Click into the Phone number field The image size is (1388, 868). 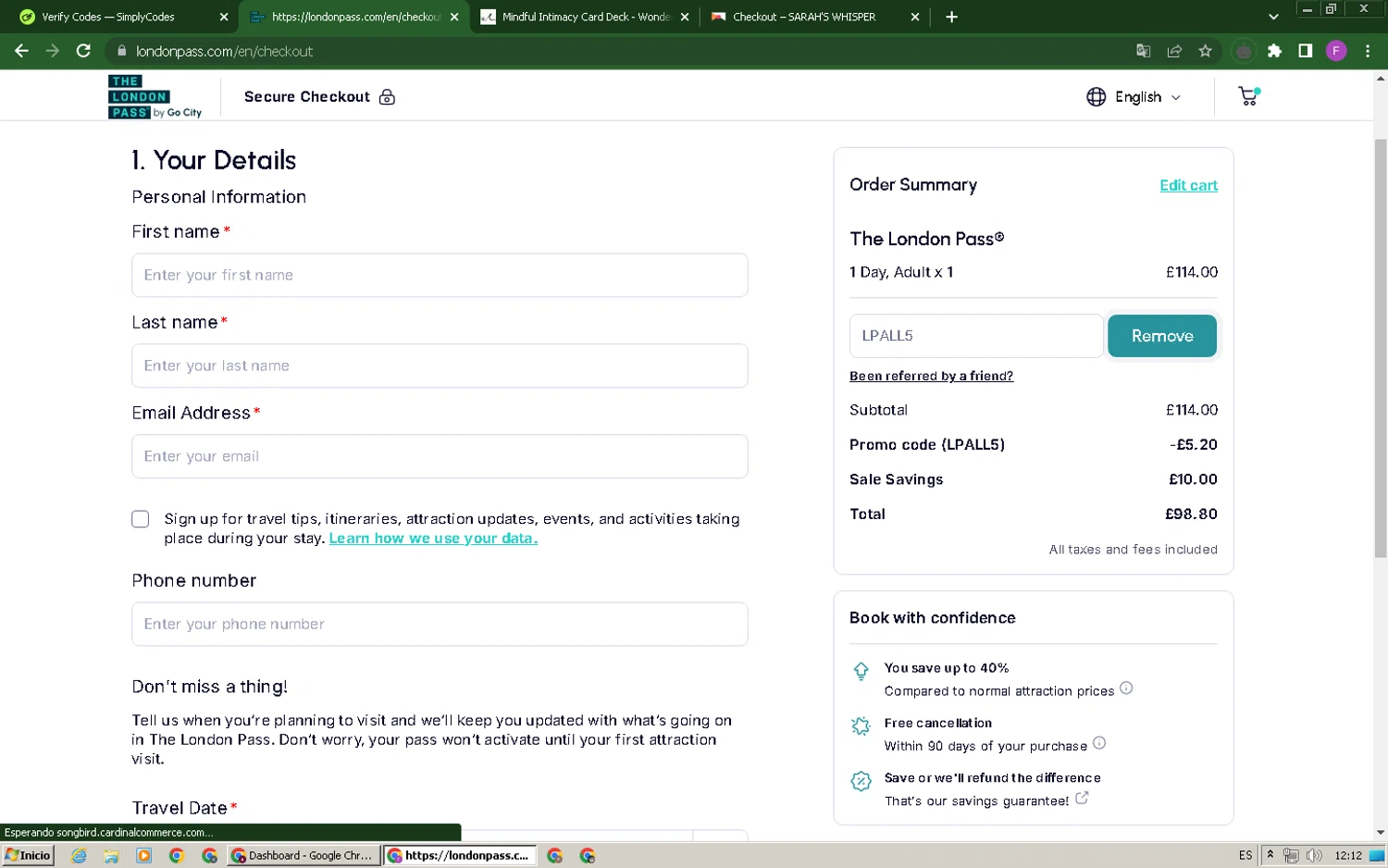click(440, 624)
